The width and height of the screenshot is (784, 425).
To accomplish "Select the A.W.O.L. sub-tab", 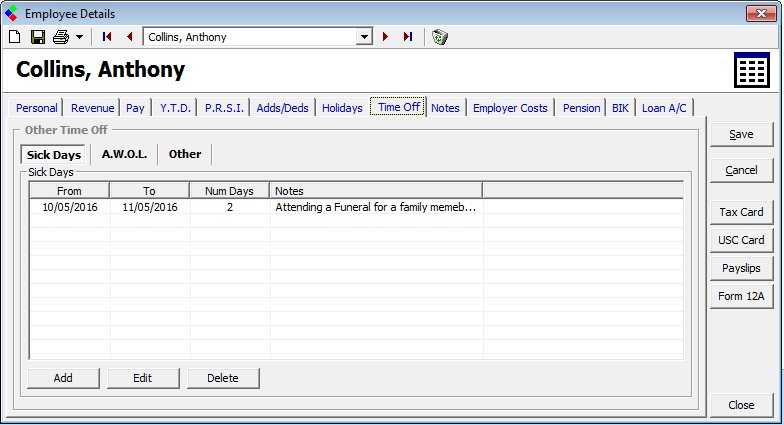I will 124,154.
